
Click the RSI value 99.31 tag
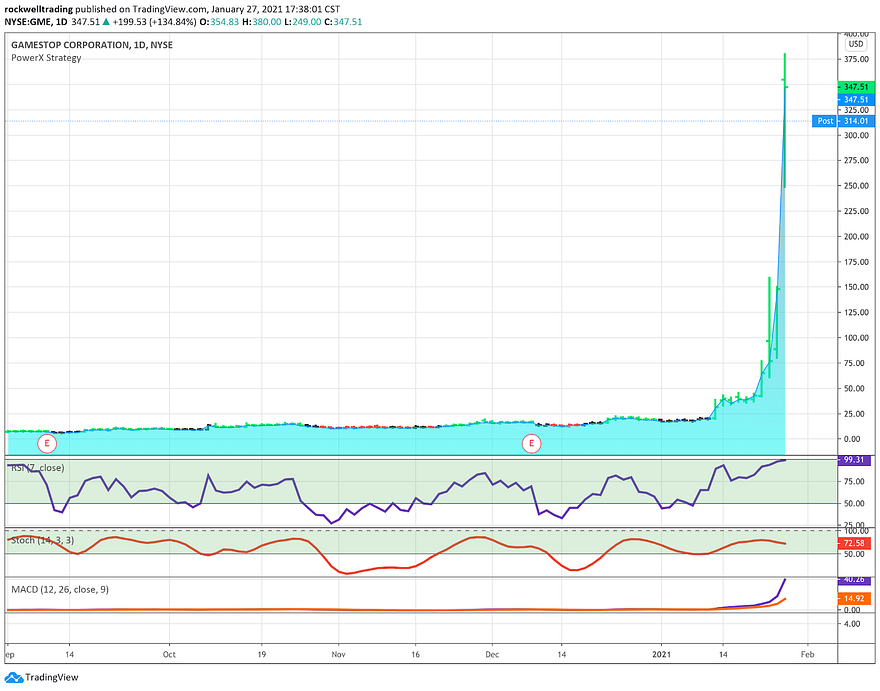pos(854,460)
